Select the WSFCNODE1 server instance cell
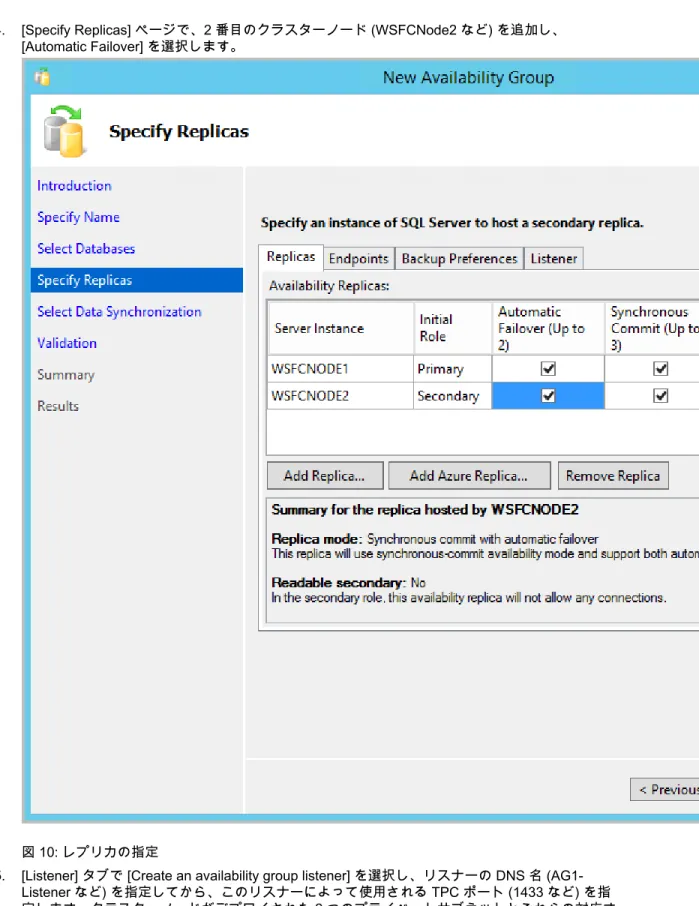The image size is (699, 906). pyautogui.click(x=341, y=369)
